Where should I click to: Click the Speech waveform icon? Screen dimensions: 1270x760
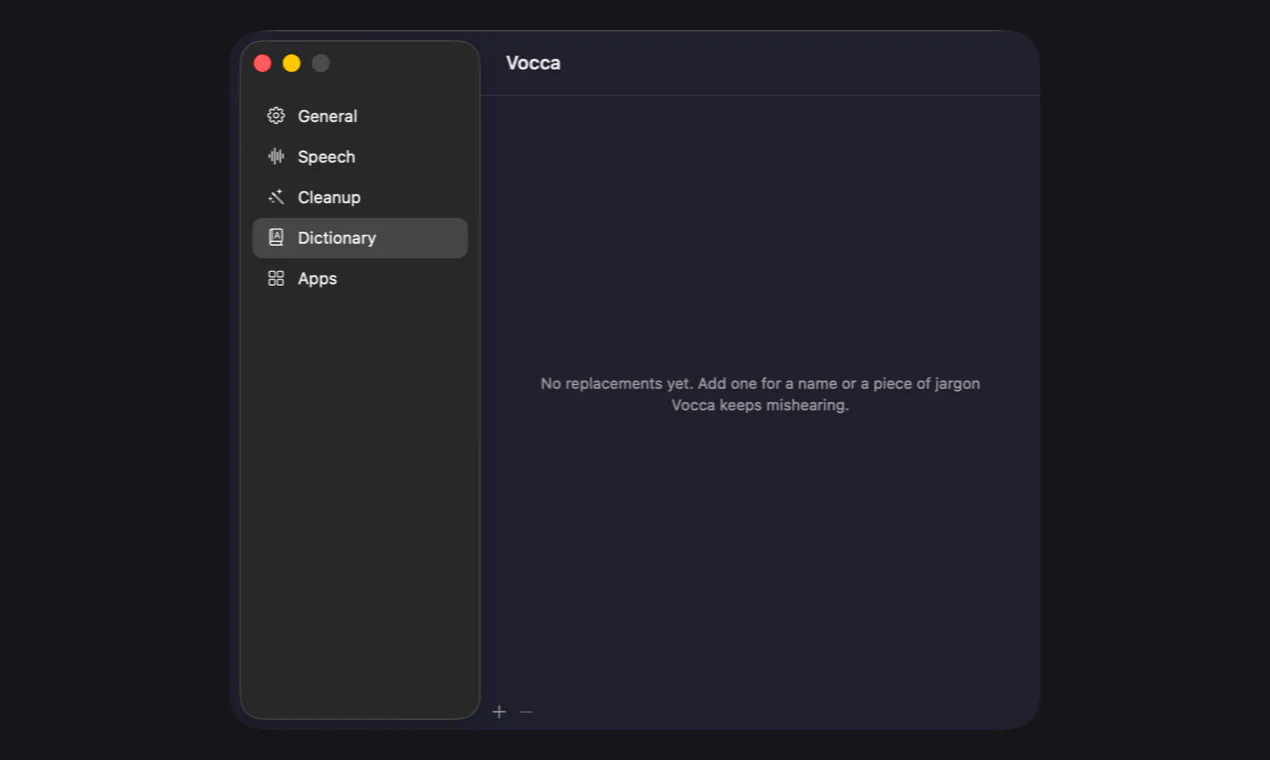[x=276, y=157]
